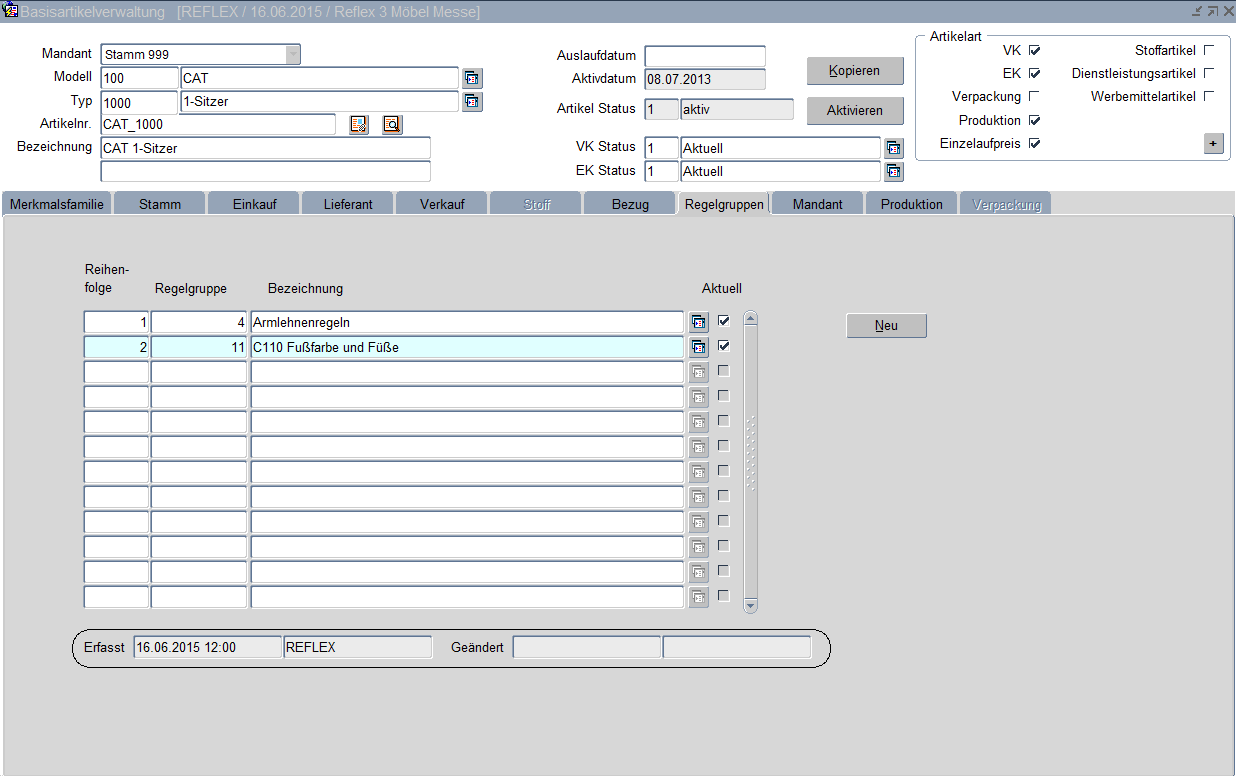The width and height of the screenshot is (1236, 776).
Task: Enable the Stoffartikel checkbox
Action: click(x=1208, y=50)
